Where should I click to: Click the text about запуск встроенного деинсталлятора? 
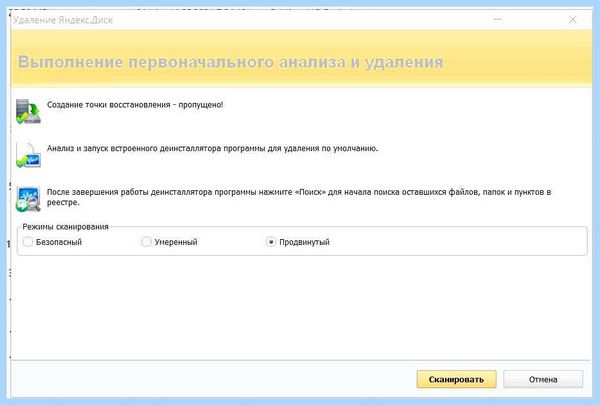(x=212, y=149)
